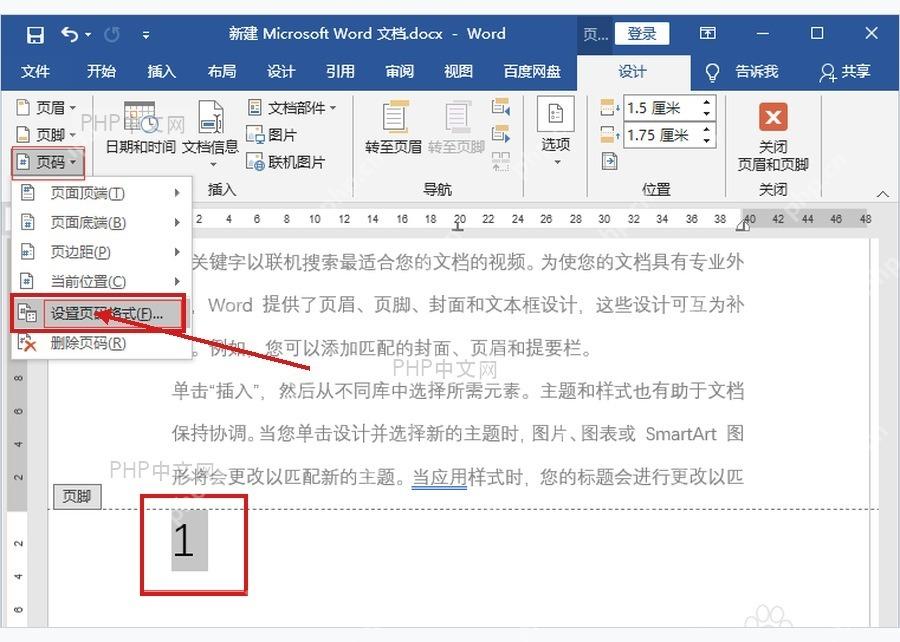Insert a 图片 picture
The image size is (900, 642).
point(271,135)
